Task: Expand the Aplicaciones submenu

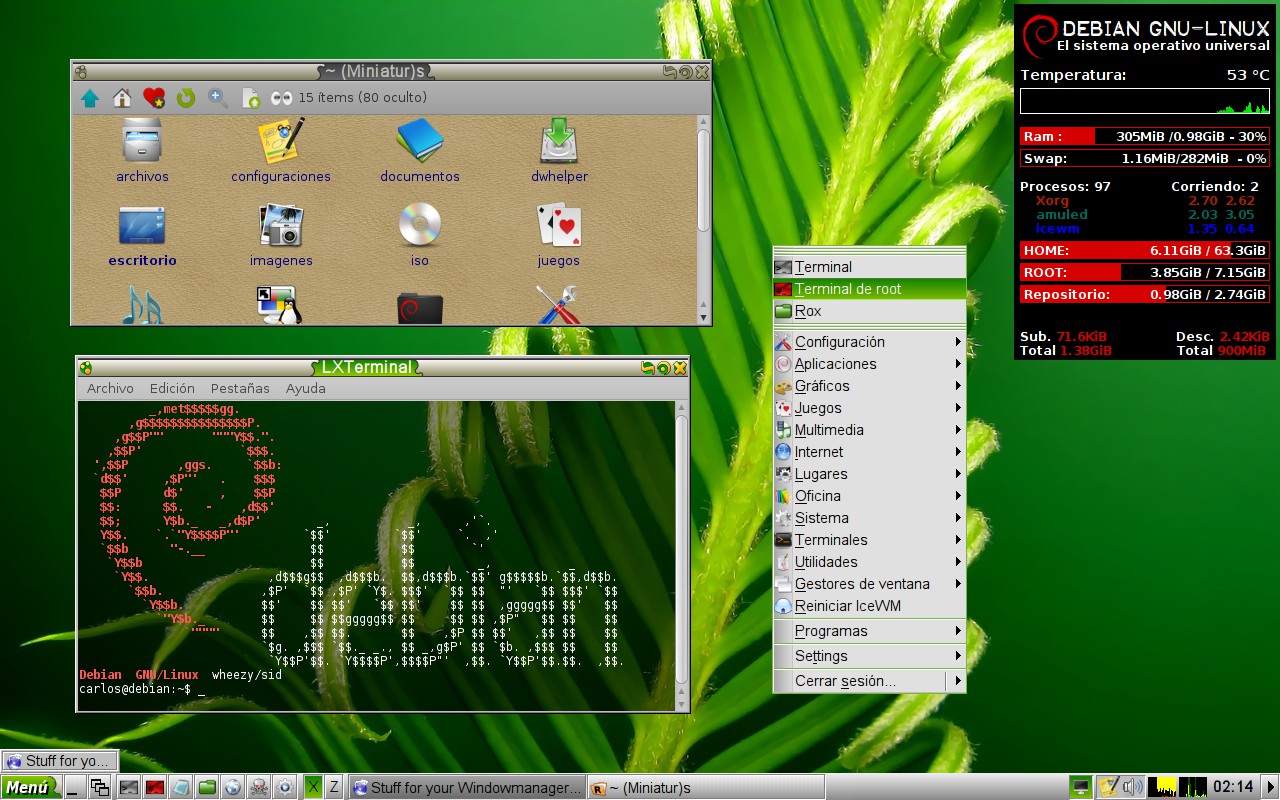Action: [869, 364]
